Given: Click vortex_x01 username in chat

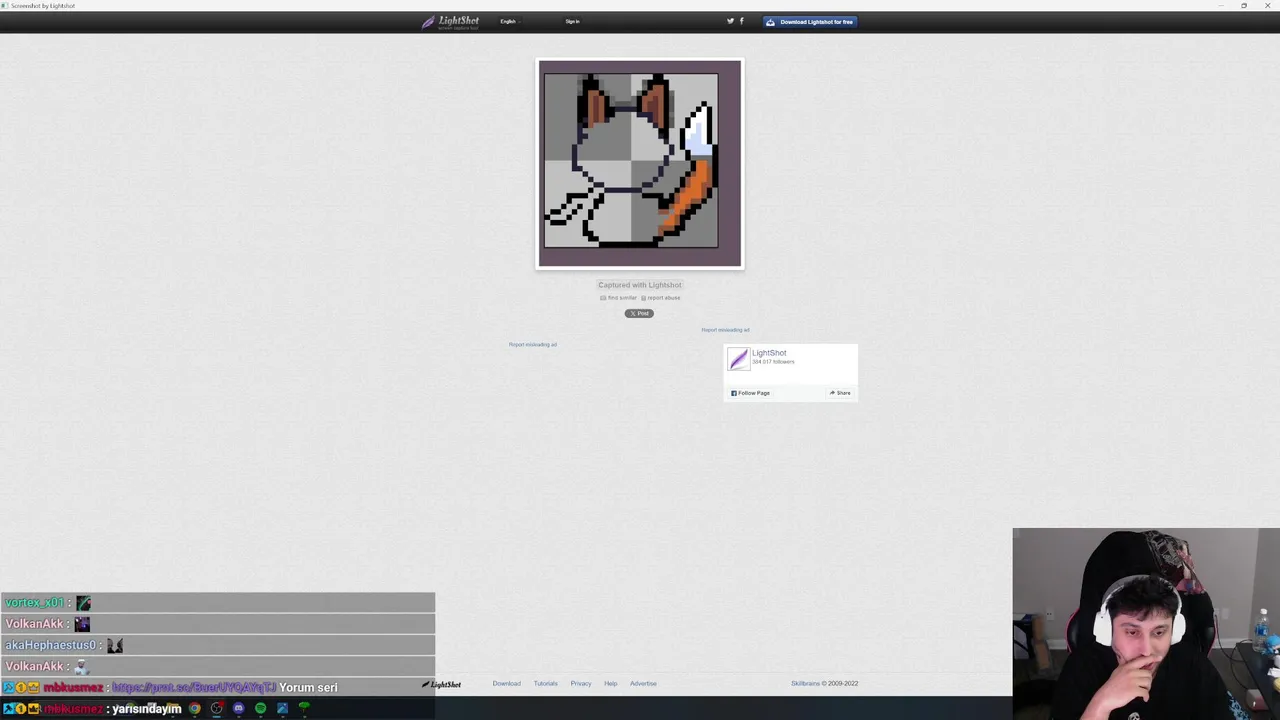Looking at the screenshot, I should [35, 603].
